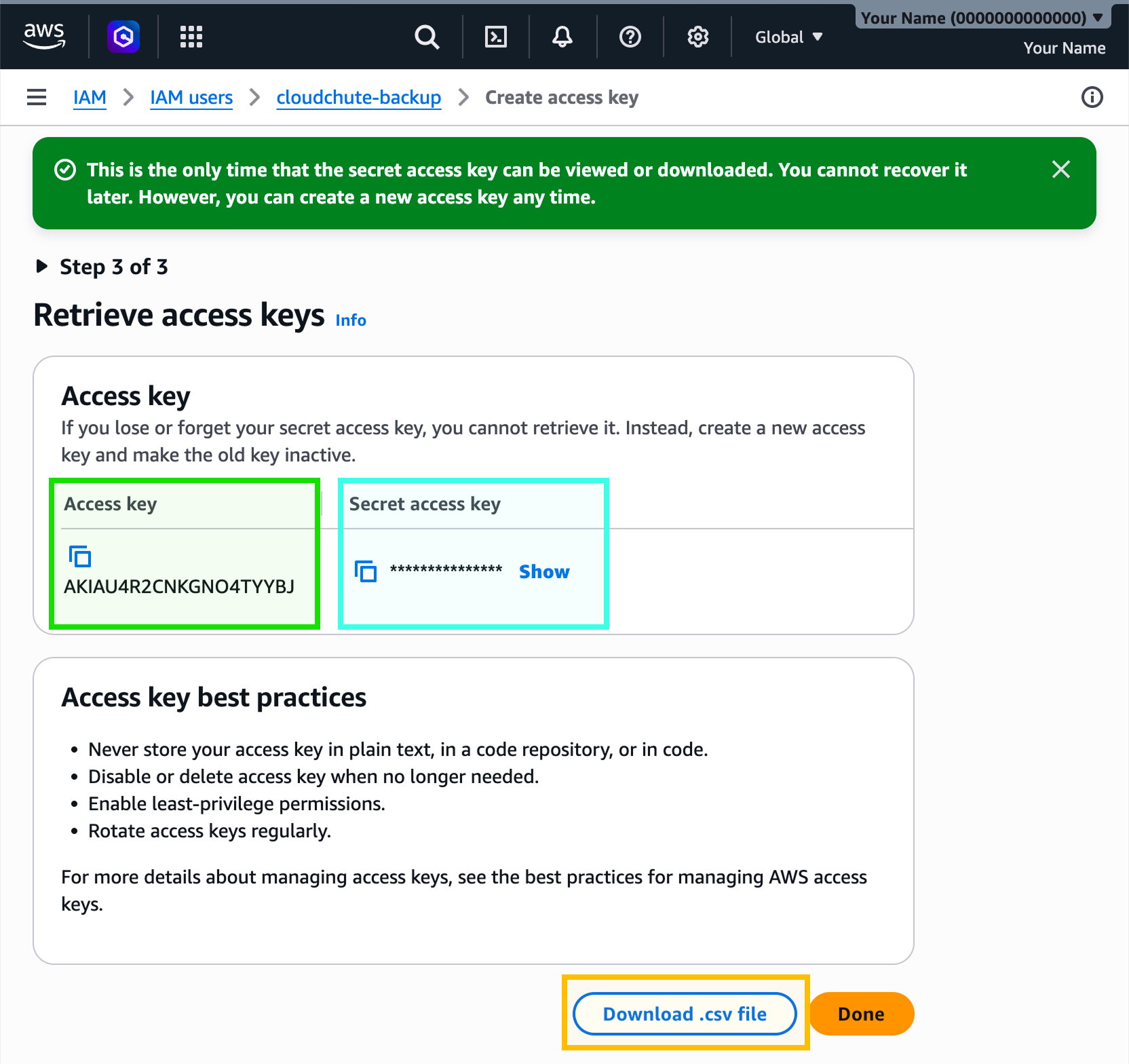This screenshot has width=1129, height=1064.
Task: Go to IAM users breadcrumb
Action: [x=191, y=98]
